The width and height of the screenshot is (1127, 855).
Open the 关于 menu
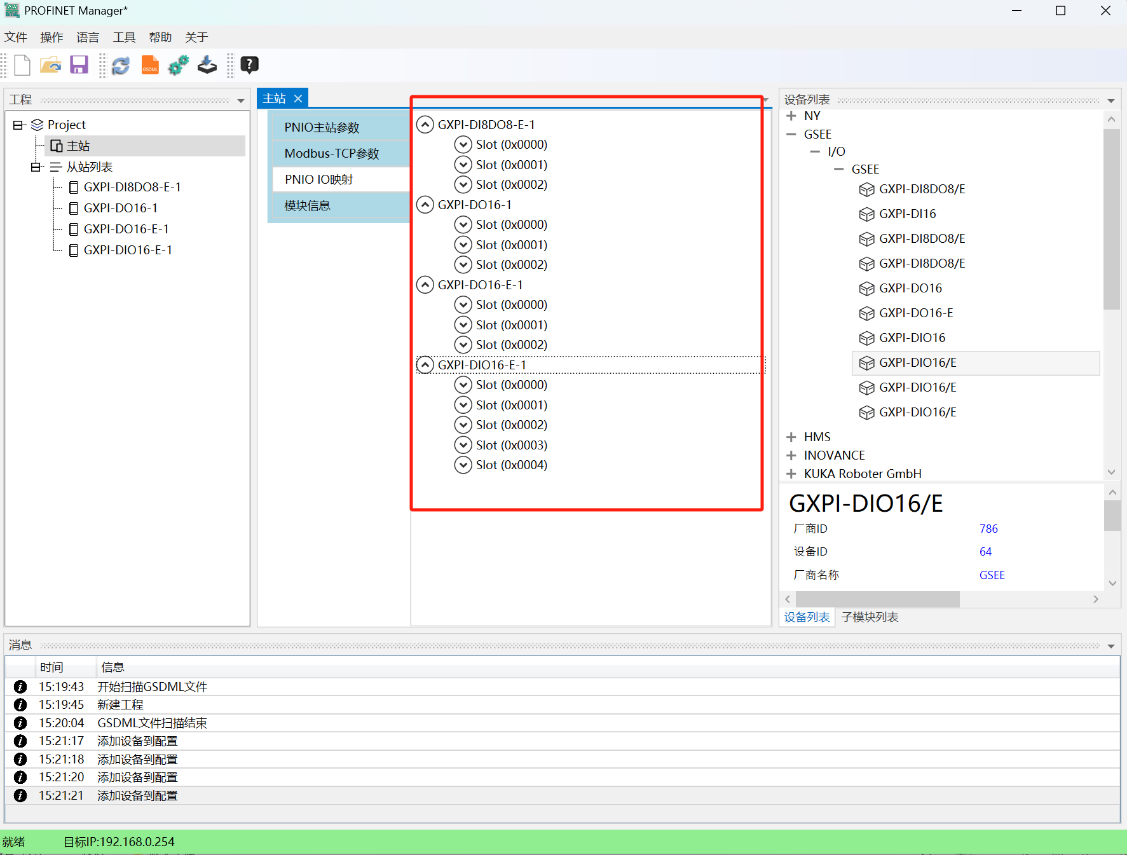pos(196,37)
